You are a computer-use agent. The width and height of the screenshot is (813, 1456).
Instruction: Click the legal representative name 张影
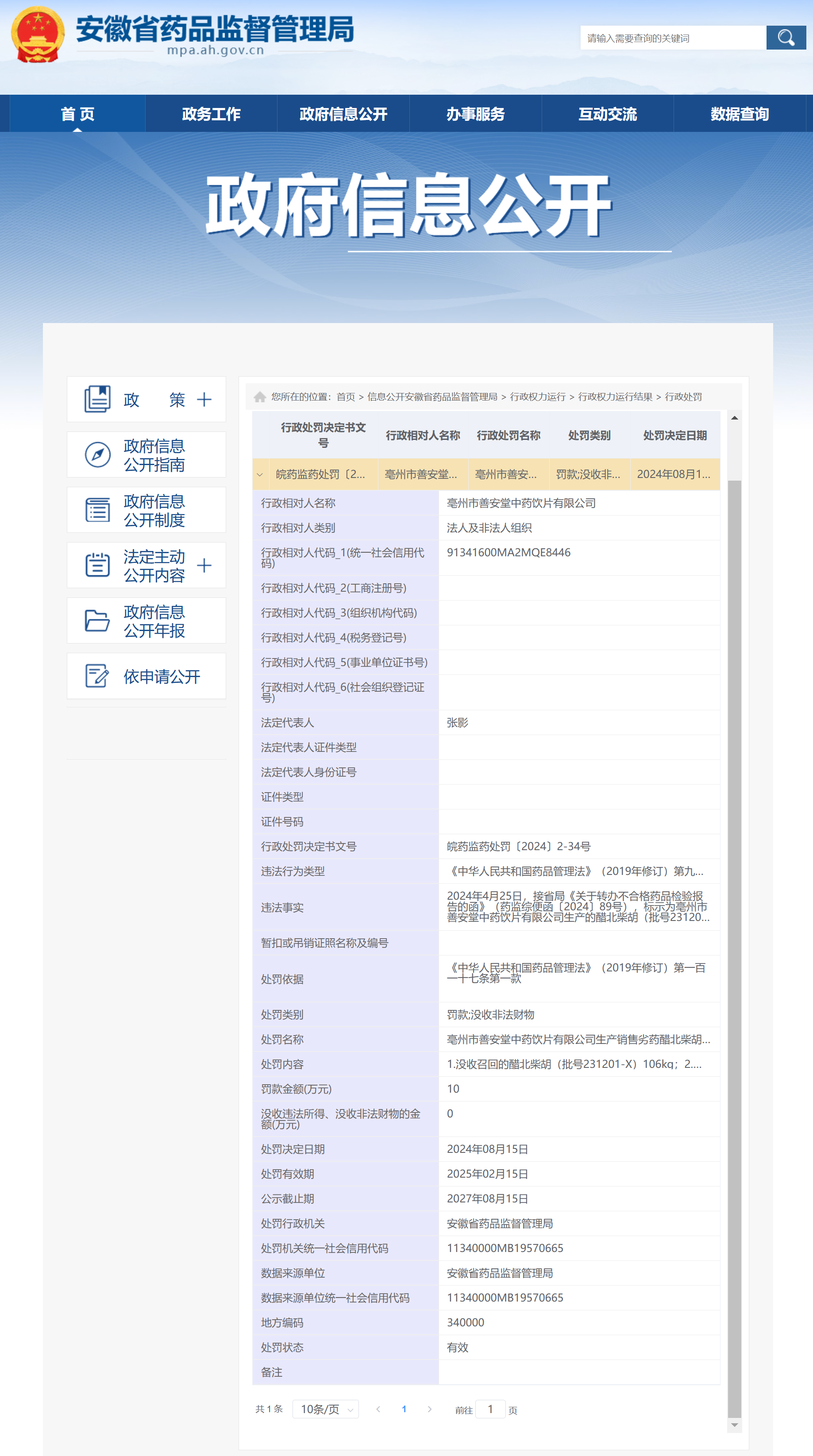tap(457, 722)
